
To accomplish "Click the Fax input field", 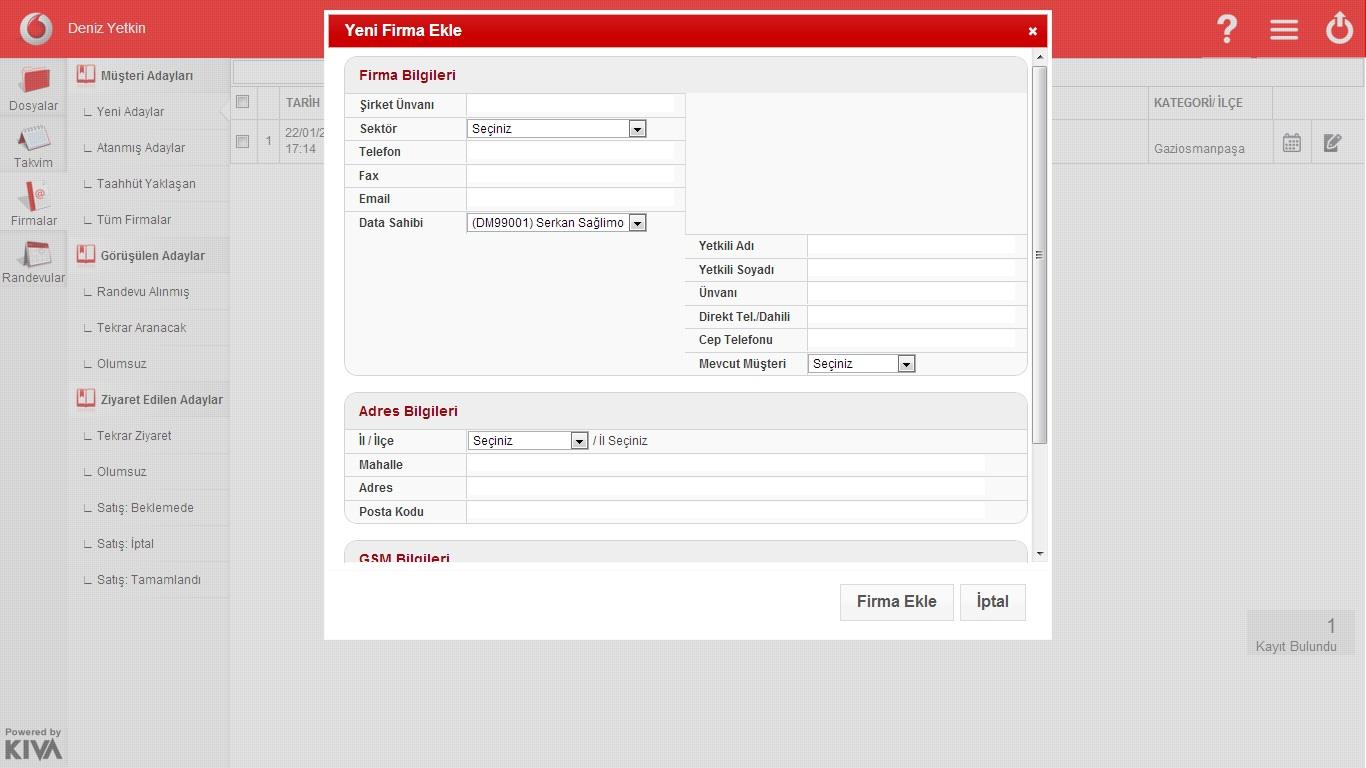I will pos(570,176).
